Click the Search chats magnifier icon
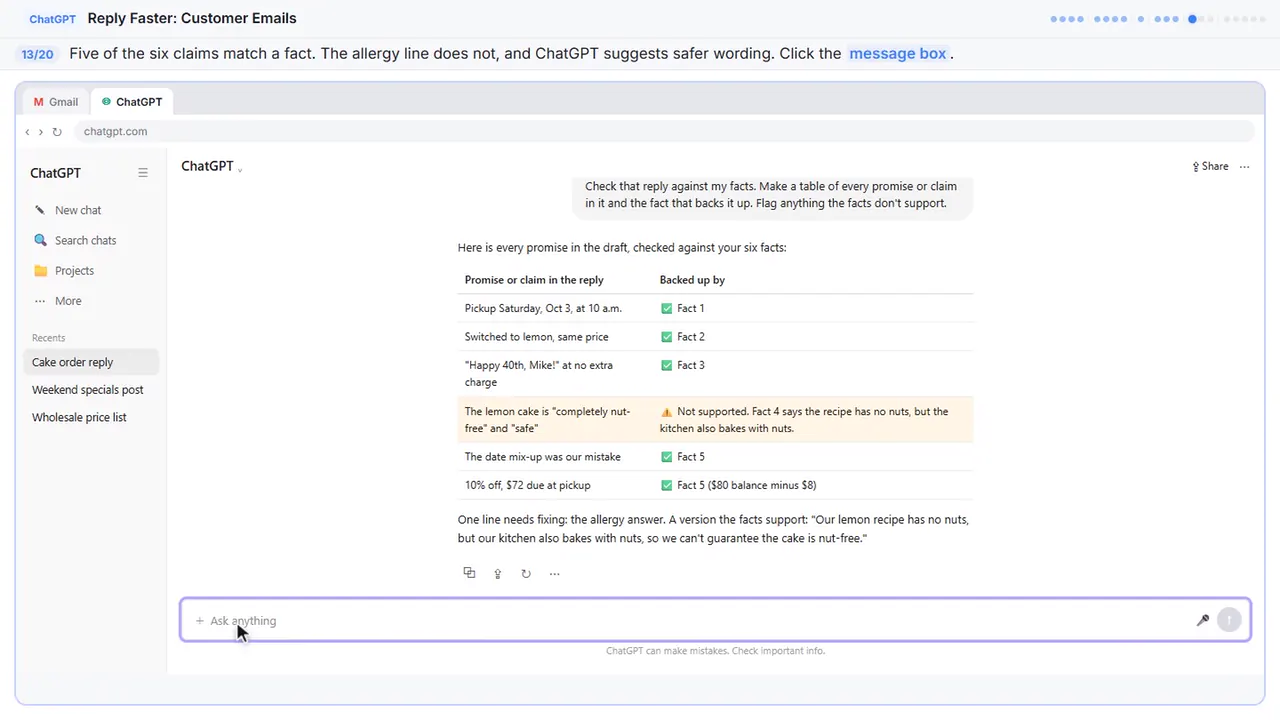This screenshot has height=720, width=1280. [40, 240]
